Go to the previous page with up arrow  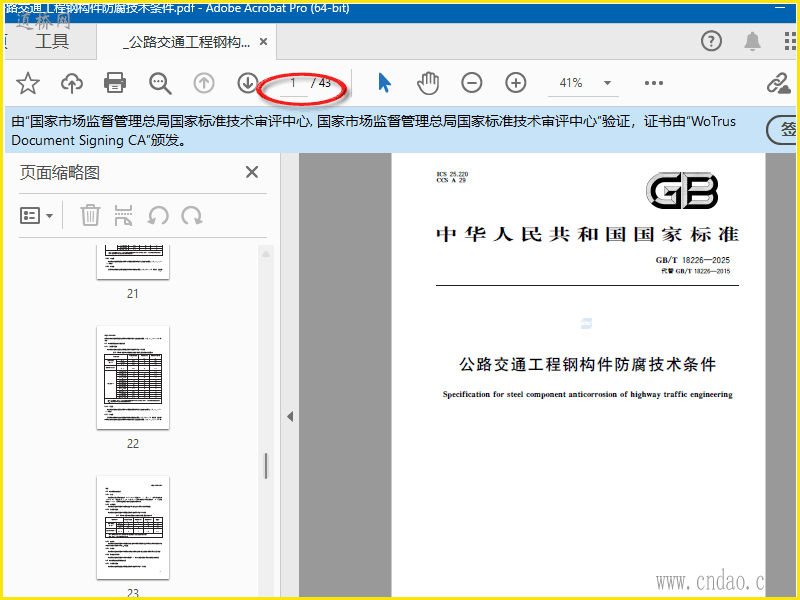point(204,83)
